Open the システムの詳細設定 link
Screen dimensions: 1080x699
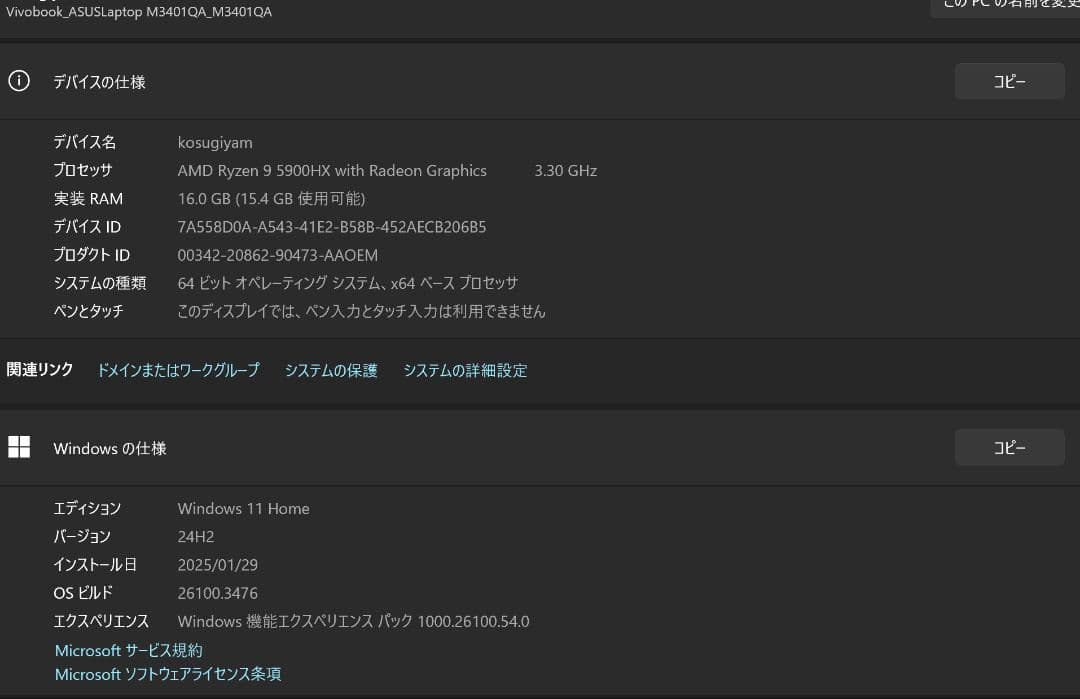click(x=465, y=370)
